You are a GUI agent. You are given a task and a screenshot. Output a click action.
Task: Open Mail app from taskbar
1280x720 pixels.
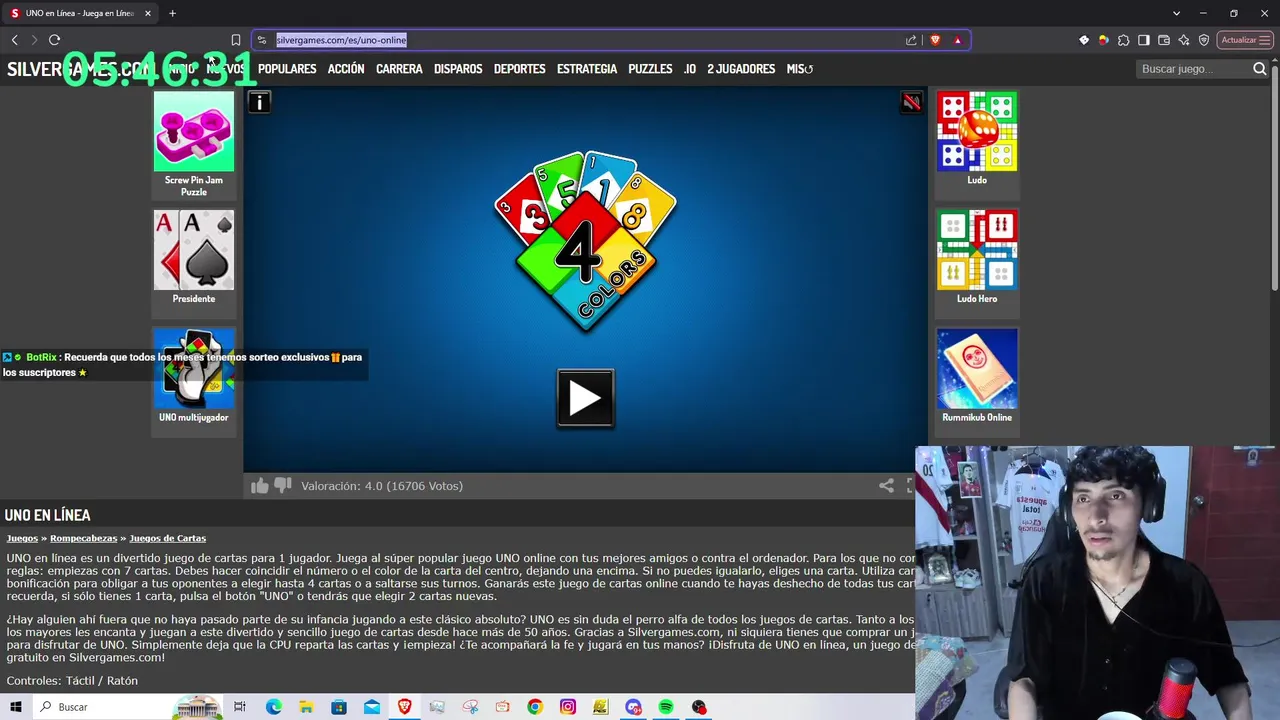pyautogui.click(x=372, y=707)
